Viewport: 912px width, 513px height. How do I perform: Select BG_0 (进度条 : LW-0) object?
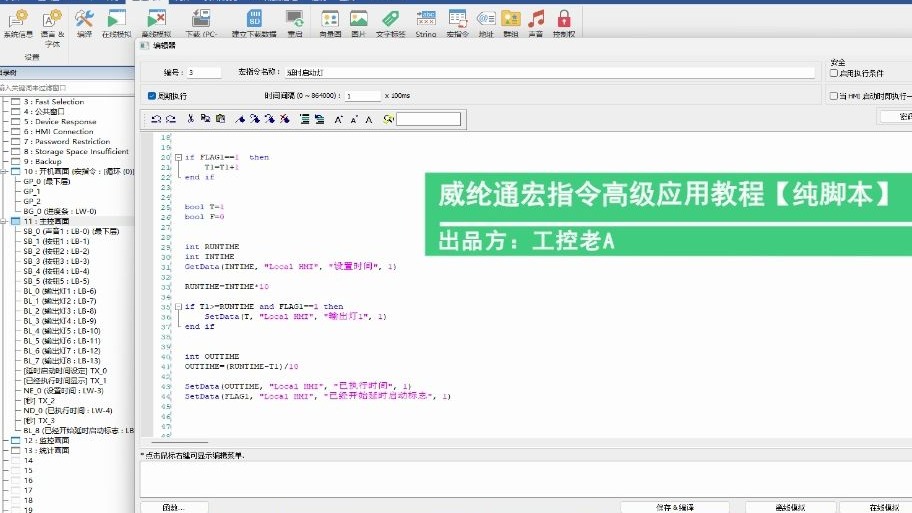pos(60,211)
